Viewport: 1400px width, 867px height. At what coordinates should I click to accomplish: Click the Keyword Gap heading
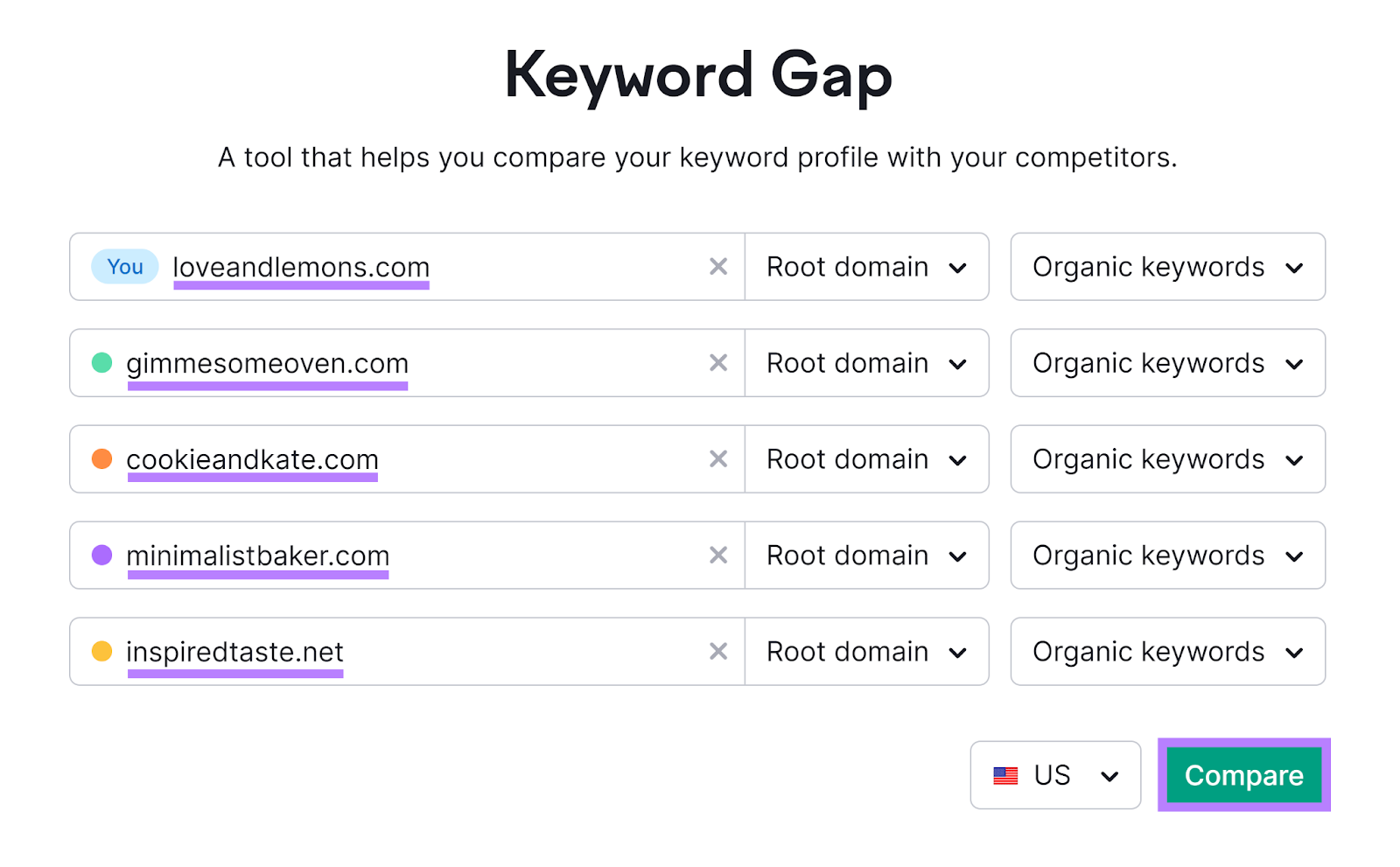[x=699, y=76]
